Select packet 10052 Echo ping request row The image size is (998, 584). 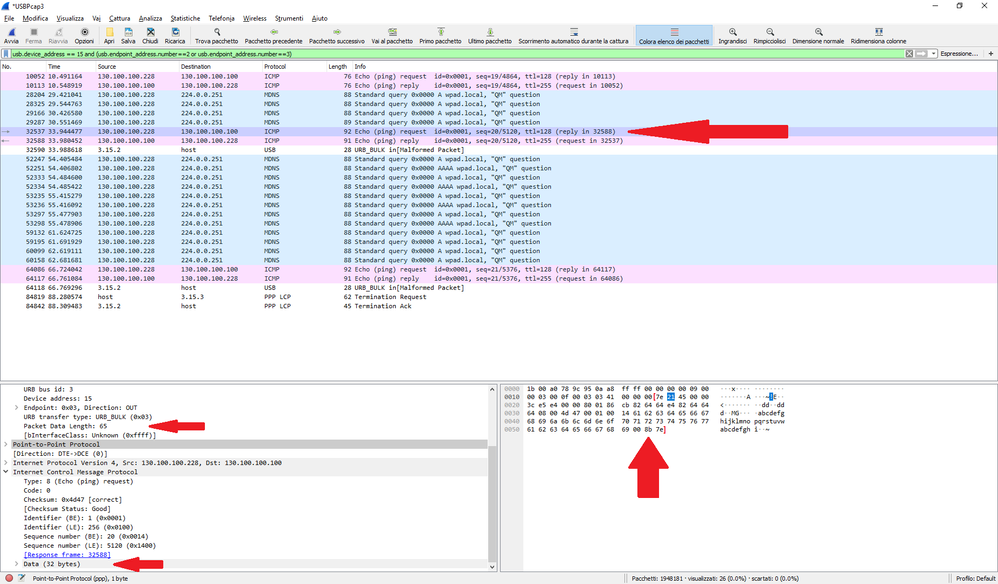coord(498,76)
